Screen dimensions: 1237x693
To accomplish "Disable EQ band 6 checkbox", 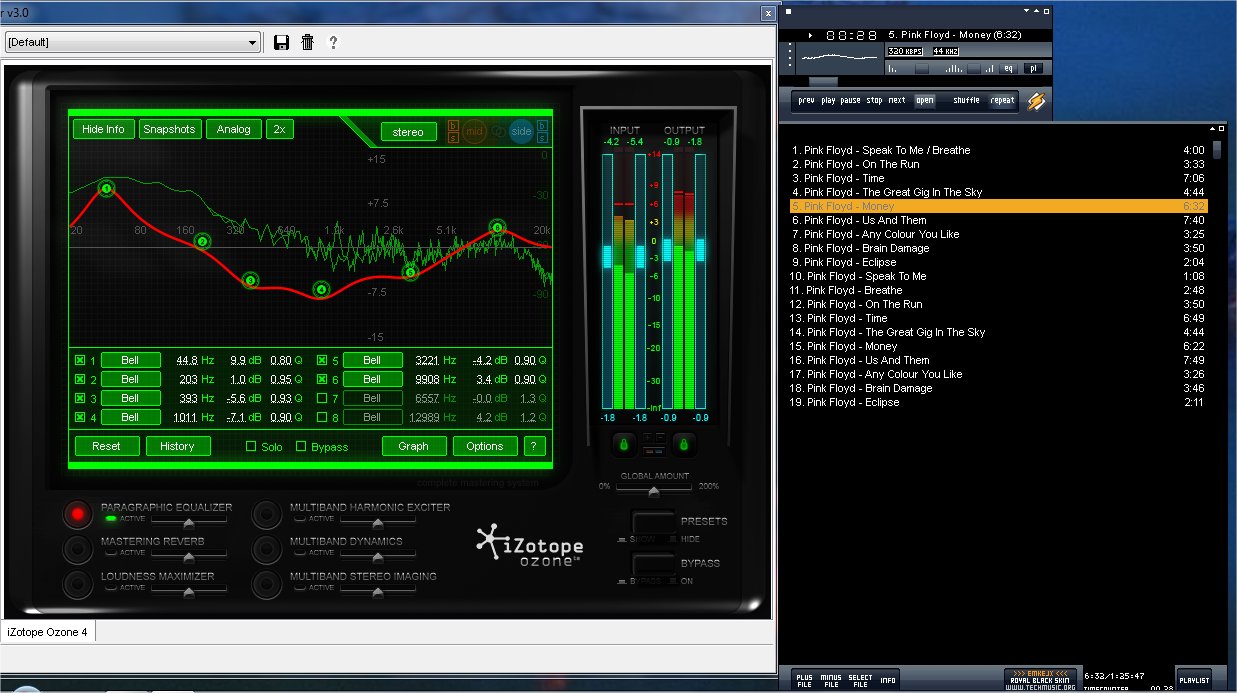I will pyautogui.click(x=322, y=379).
